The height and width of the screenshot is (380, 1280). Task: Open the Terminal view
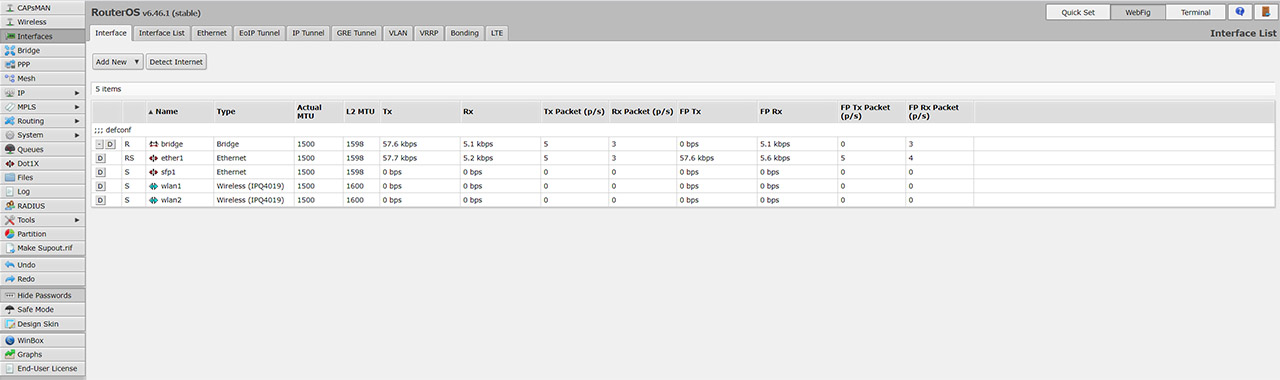[x=1195, y=12]
